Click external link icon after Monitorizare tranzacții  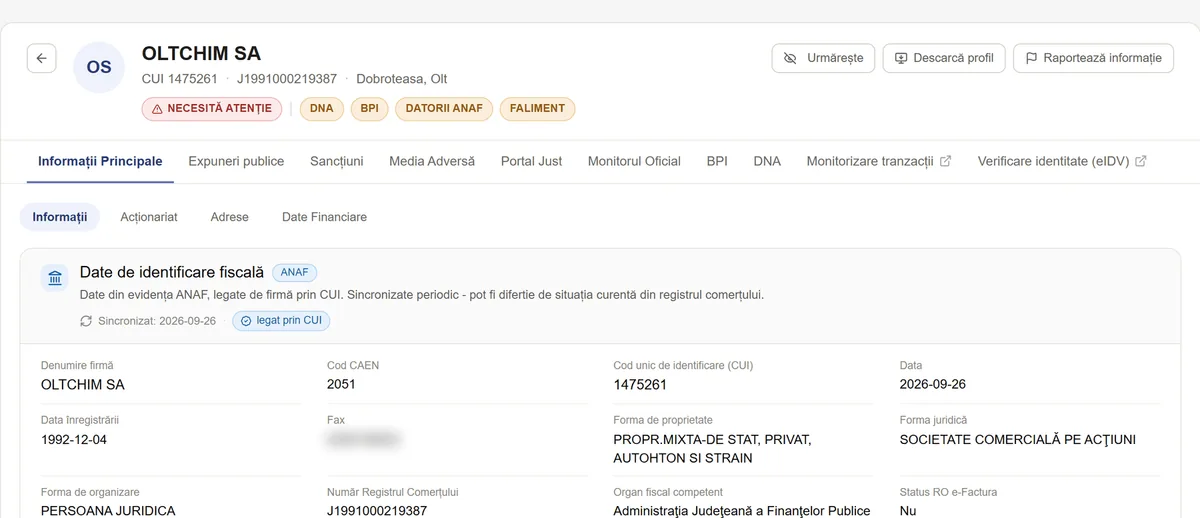[x=946, y=161]
